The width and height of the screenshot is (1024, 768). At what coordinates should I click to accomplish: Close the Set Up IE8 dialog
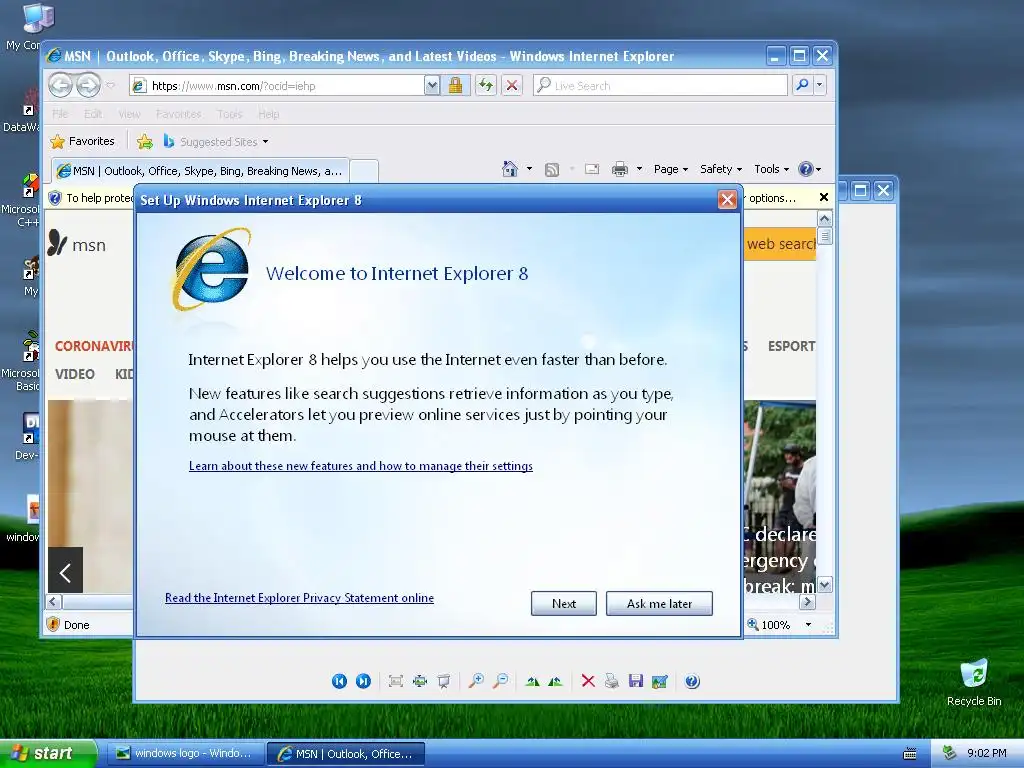click(x=727, y=200)
